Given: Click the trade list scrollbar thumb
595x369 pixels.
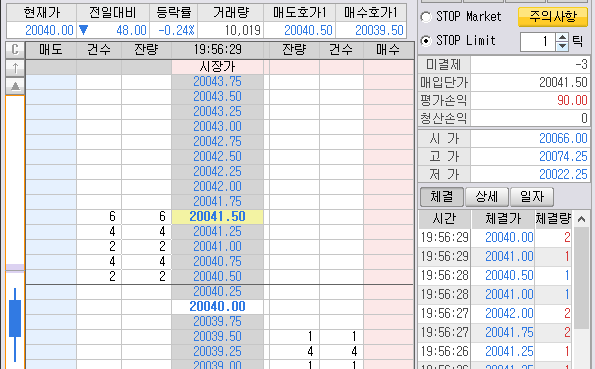Looking at the screenshot, I should pos(581,278).
